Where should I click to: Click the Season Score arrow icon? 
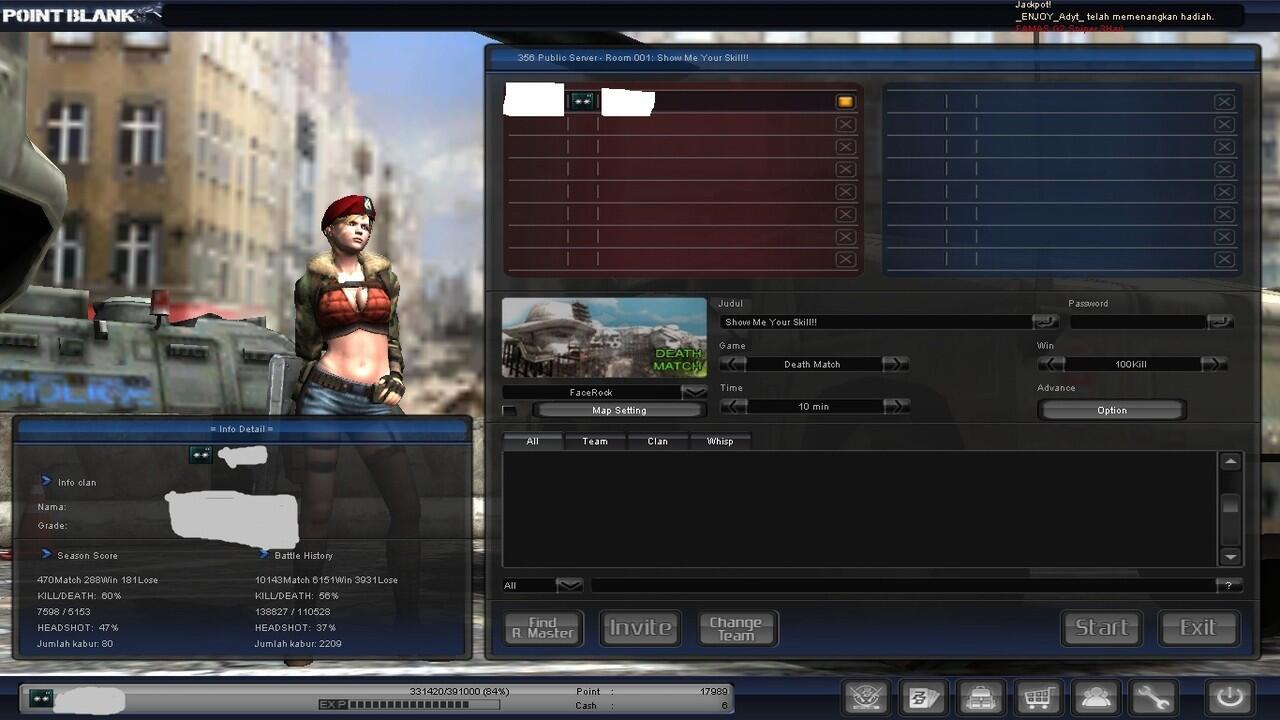tap(46, 554)
